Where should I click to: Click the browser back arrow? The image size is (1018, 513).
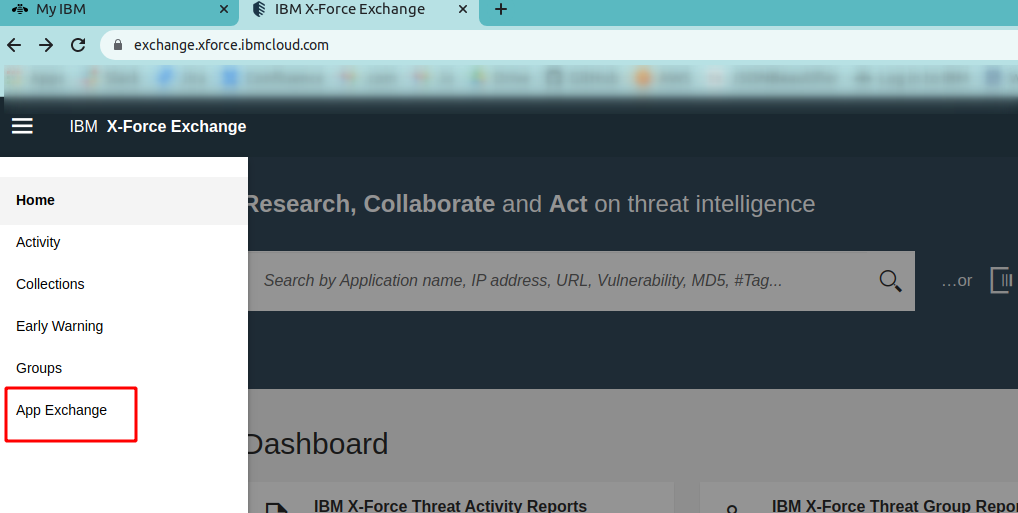point(14,45)
